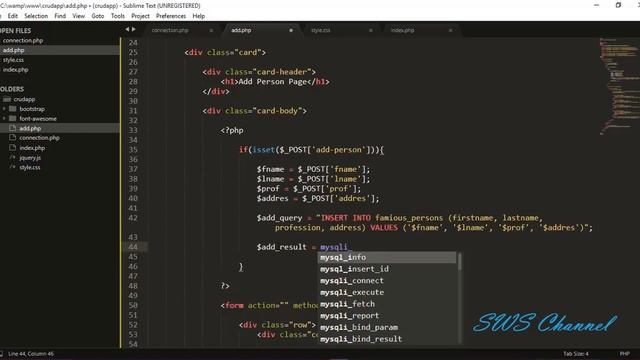Screen dimensions: 640x360
Task: Open jquery.js in Folders tree
Action: point(30,158)
